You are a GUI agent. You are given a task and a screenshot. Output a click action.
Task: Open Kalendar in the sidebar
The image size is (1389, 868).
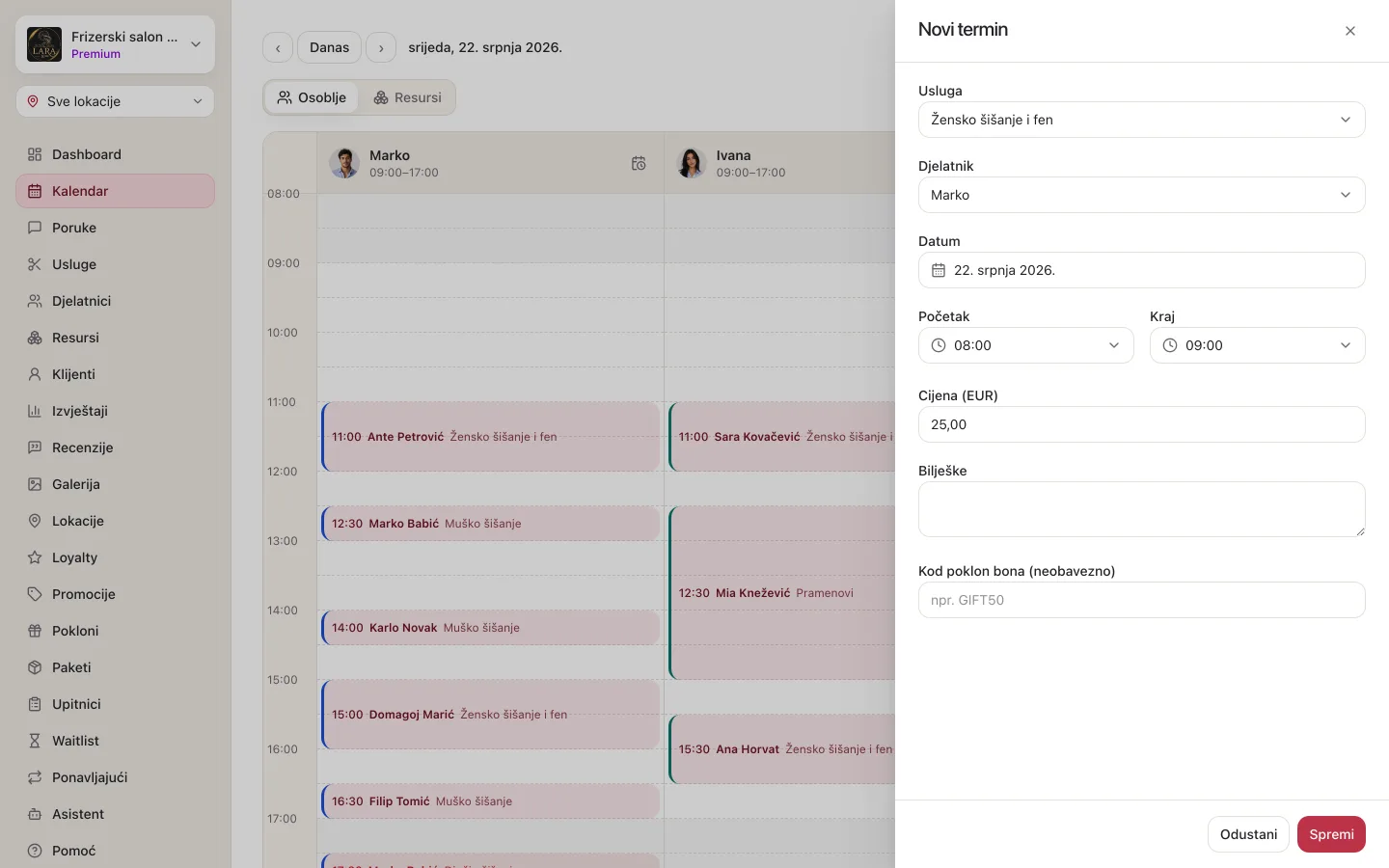[116, 191]
